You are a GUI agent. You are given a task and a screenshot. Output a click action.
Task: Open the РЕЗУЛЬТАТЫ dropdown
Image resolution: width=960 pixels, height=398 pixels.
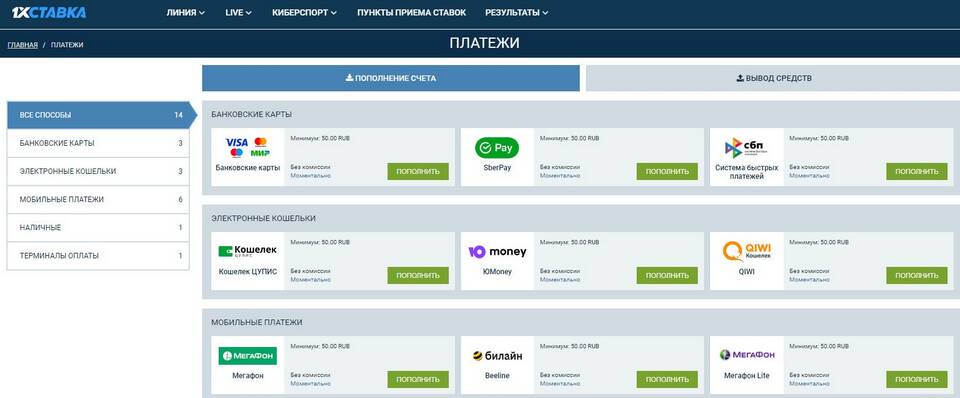[x=516, y=12]
